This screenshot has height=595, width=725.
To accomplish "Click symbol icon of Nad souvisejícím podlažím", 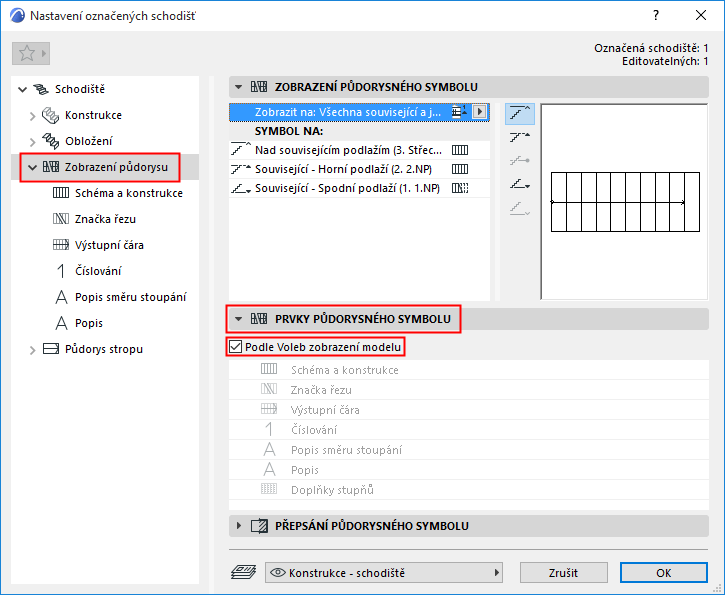I will [x=460, y=150].
